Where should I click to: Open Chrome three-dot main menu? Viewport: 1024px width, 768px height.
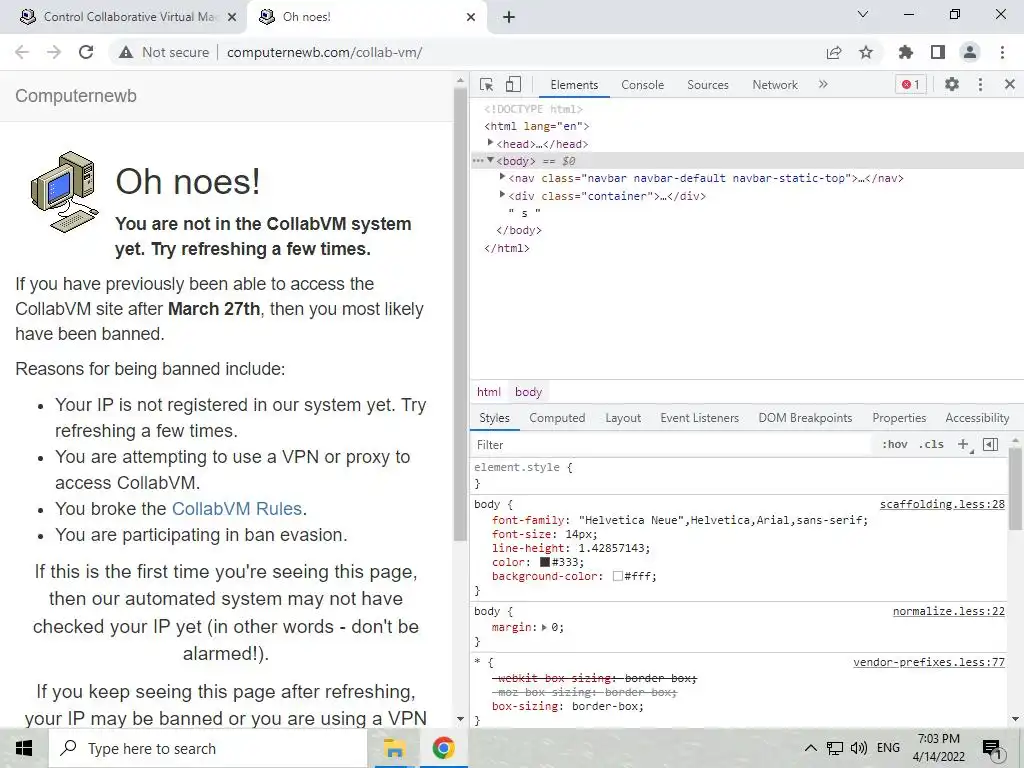(x=1002, y=52)
